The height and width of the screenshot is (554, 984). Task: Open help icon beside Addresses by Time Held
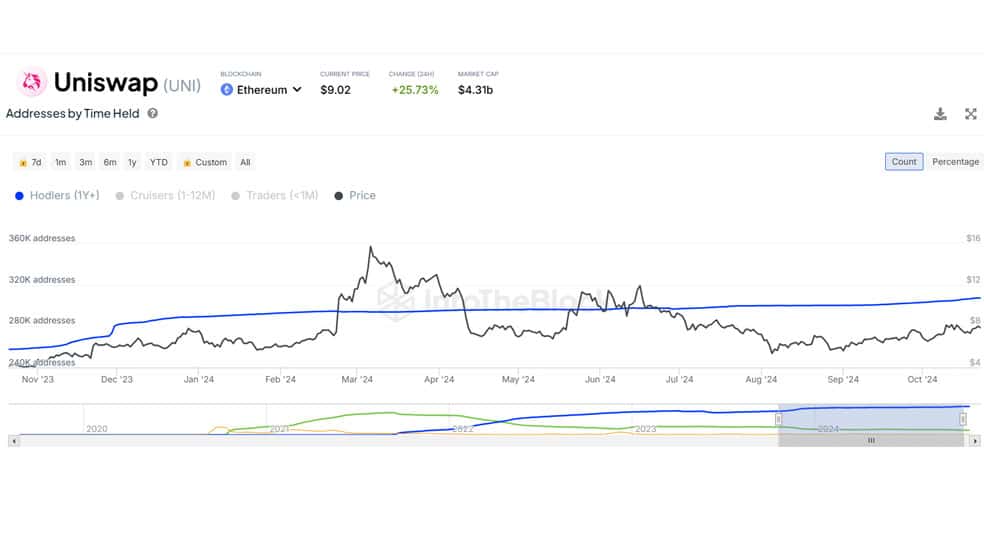(x=152, y=114)
